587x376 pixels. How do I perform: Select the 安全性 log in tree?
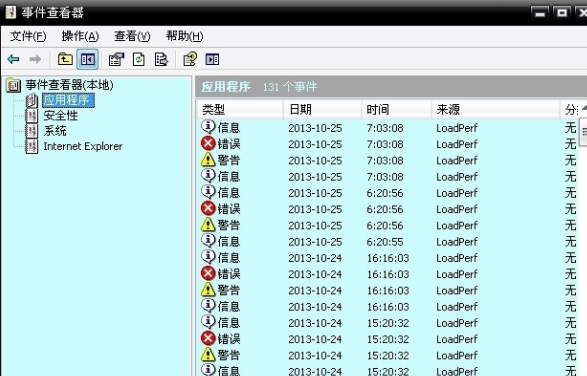pos(60,116)
